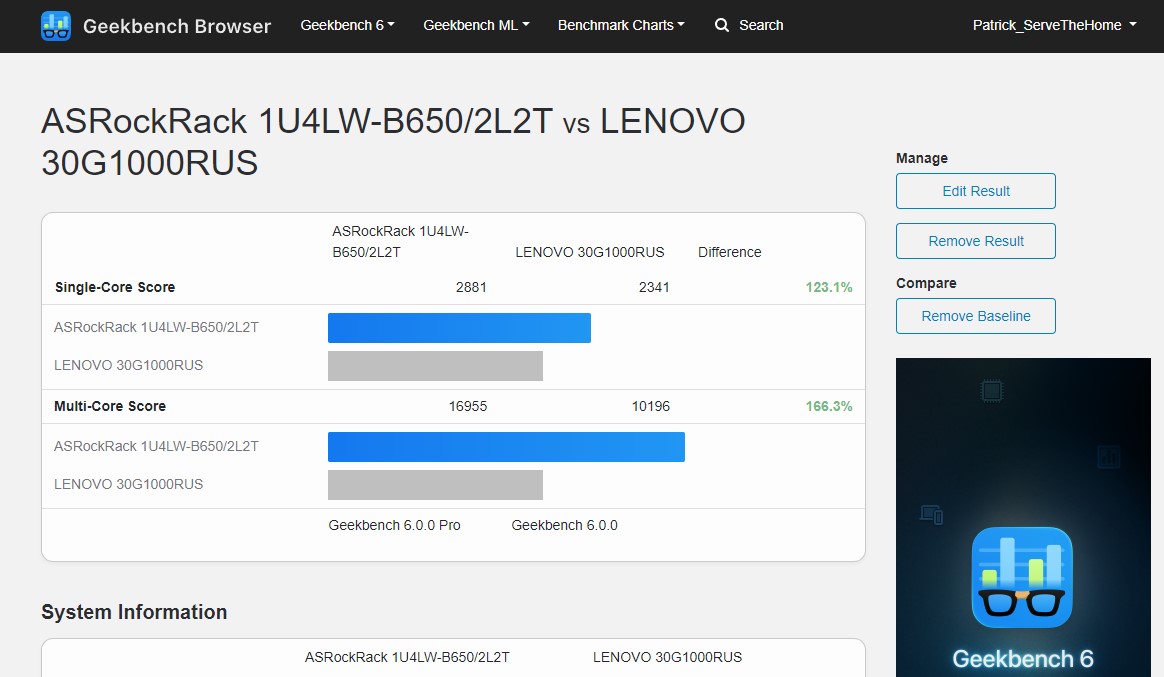Open the Geekbench 6 dropdown menu

[347, 25]
